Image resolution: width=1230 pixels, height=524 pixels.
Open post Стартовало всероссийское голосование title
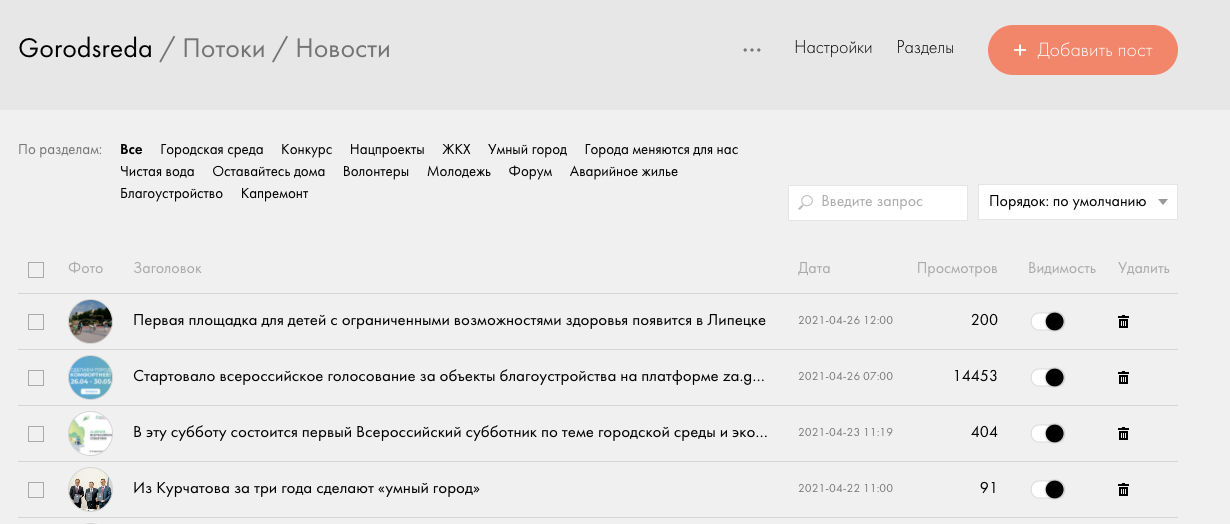tap(451, 377)
